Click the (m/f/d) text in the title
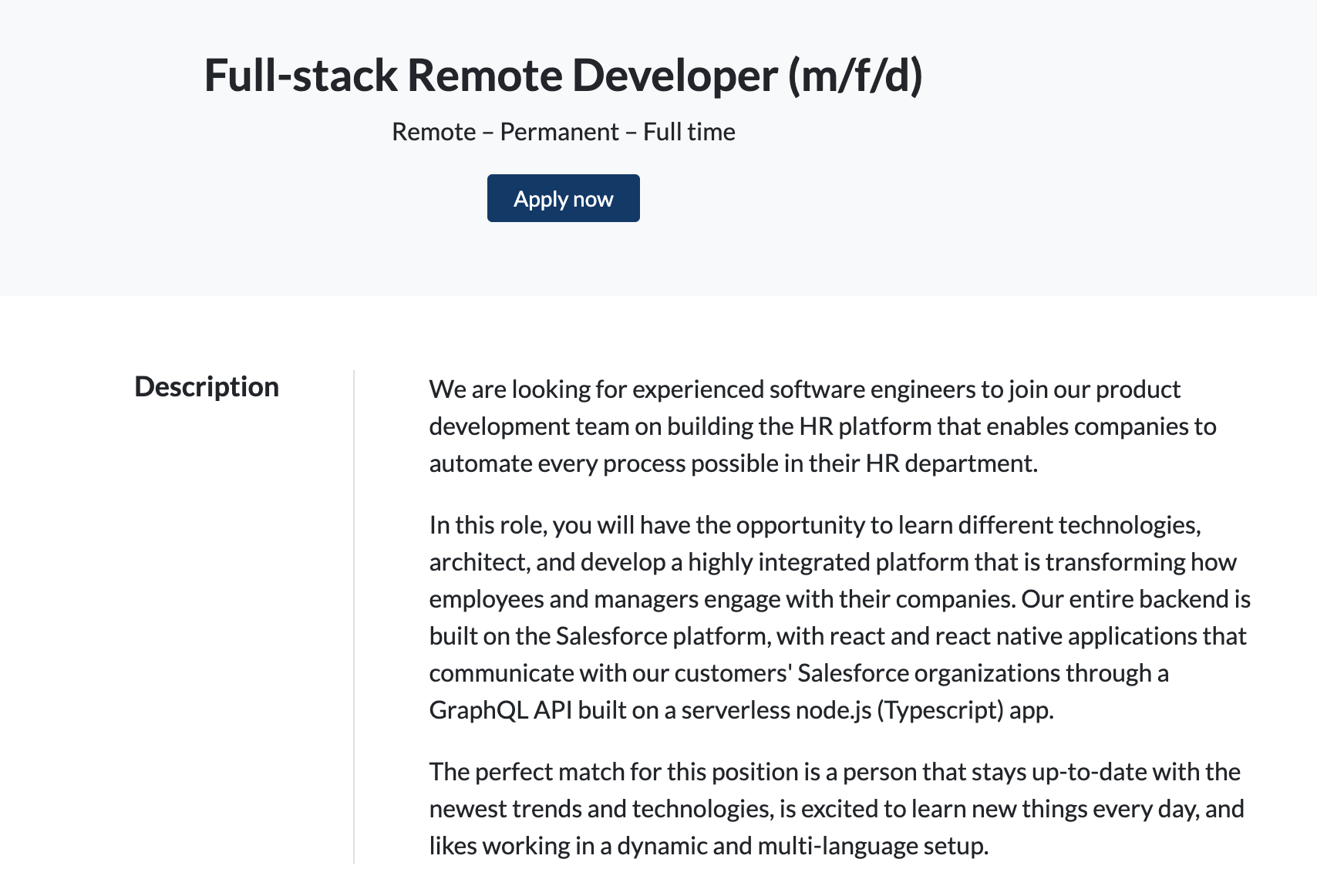1317x896 pixels. tap(855, 76)
